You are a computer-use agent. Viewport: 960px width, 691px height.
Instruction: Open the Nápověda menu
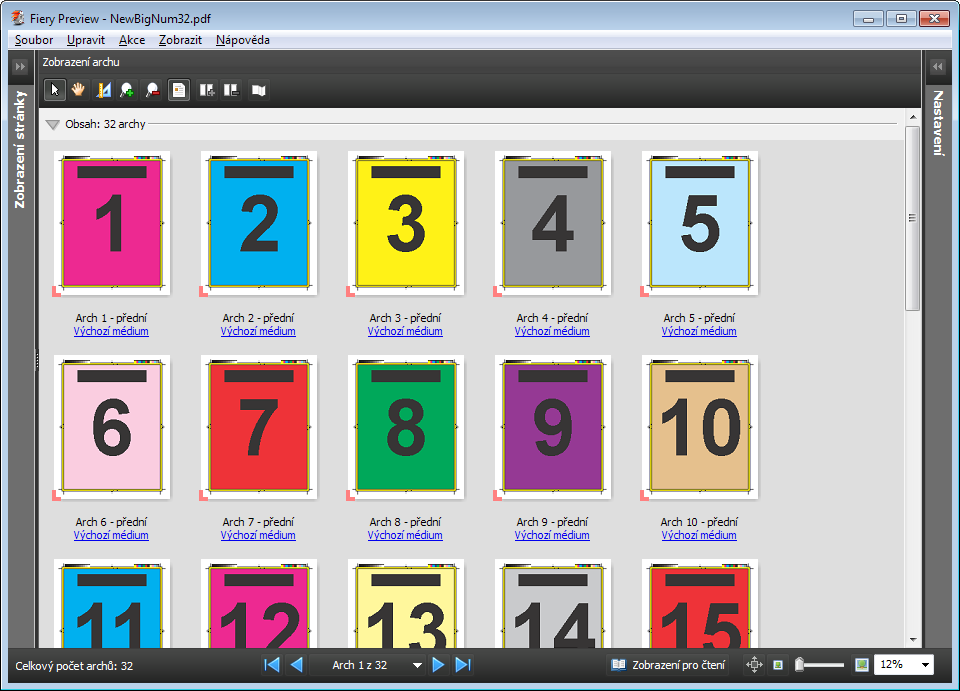242,40
